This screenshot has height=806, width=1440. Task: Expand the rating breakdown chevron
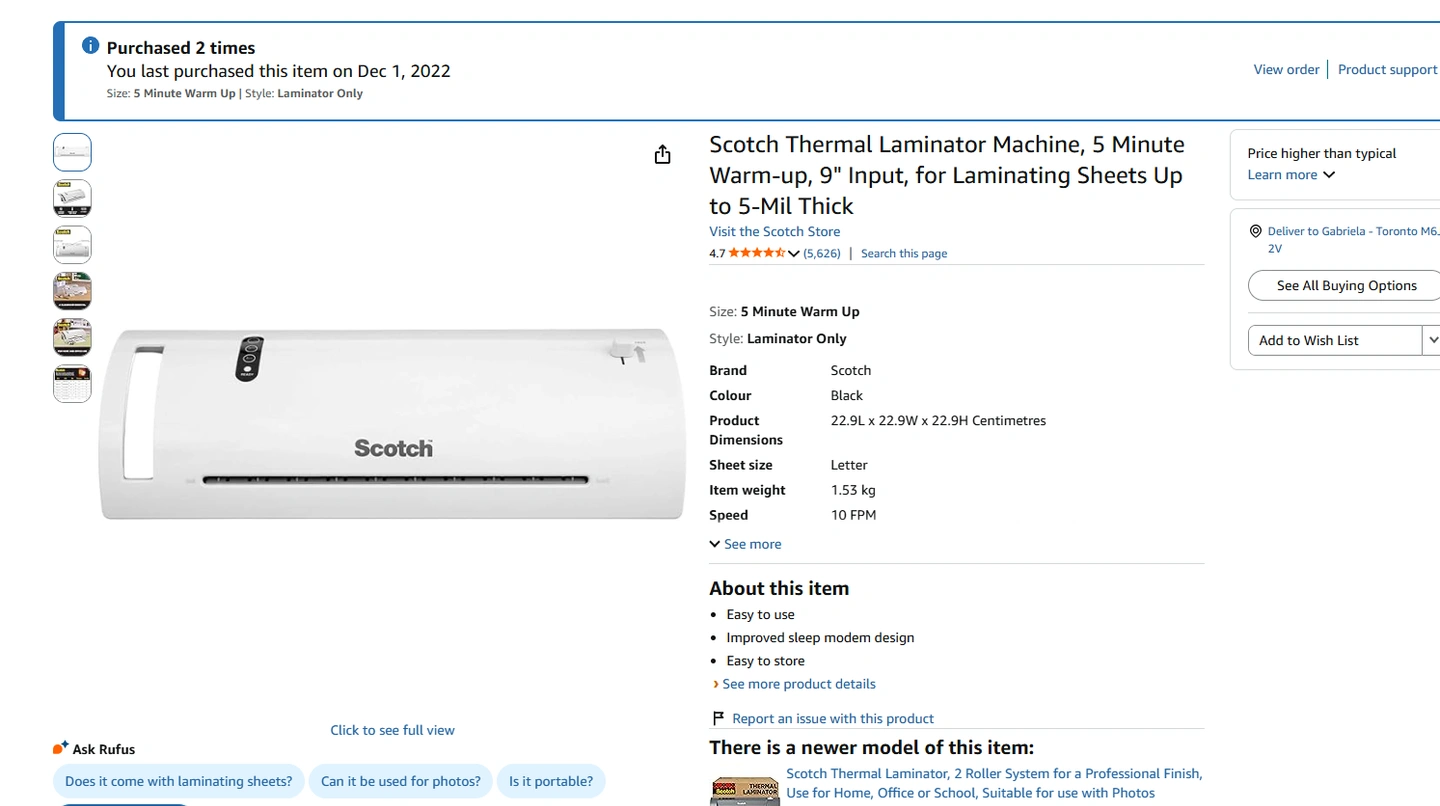click(x=794, y=254)
